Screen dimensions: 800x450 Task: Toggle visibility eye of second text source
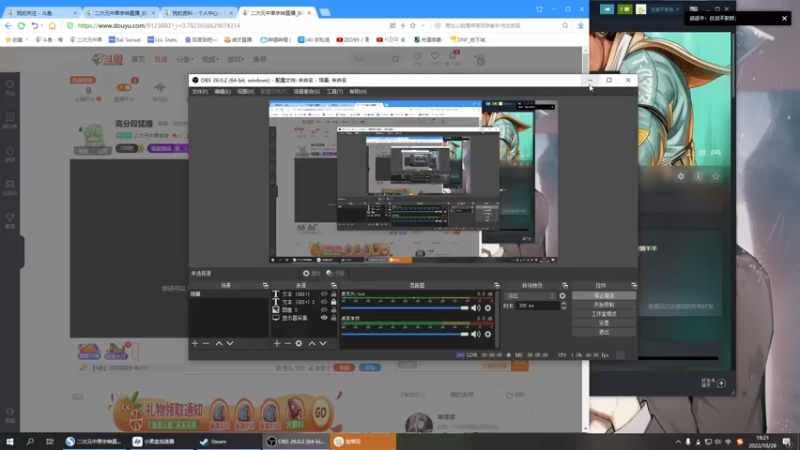click(324, 302)
